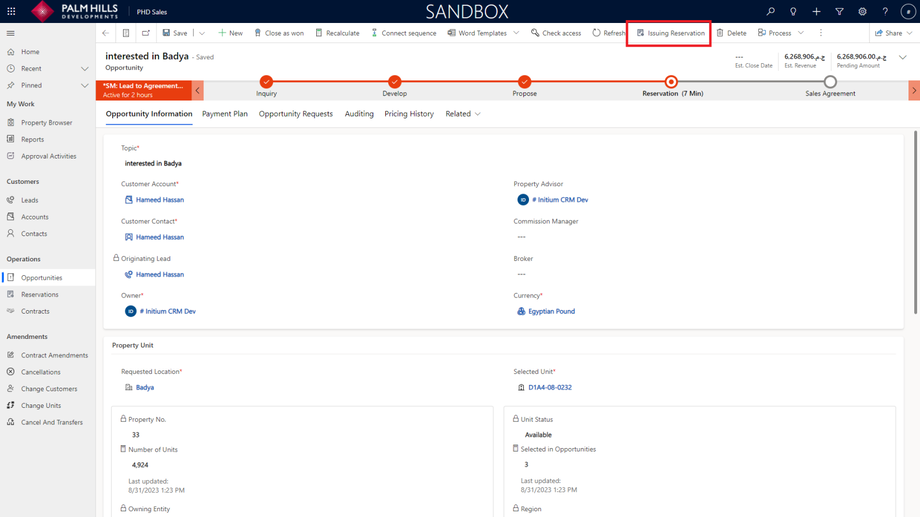
Task: Click the Recalculate command
Action: tap(337, 33)
